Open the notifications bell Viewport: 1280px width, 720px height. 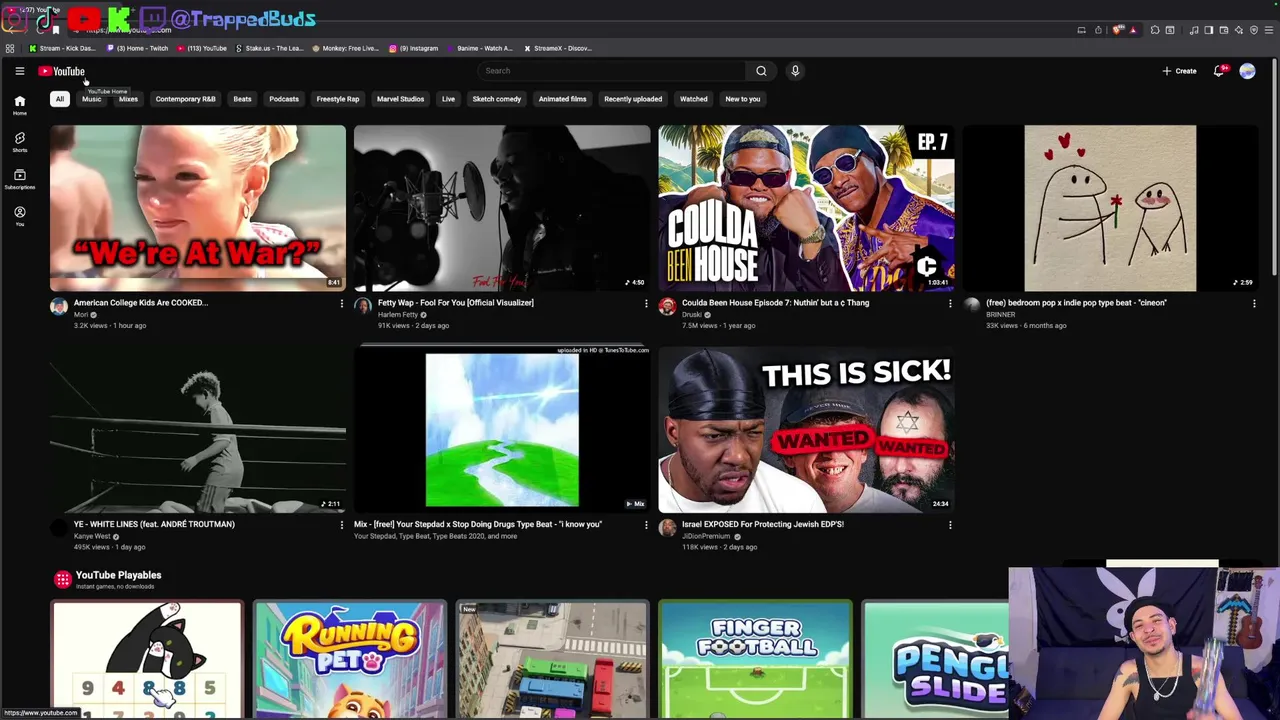tap(1219, 71)
